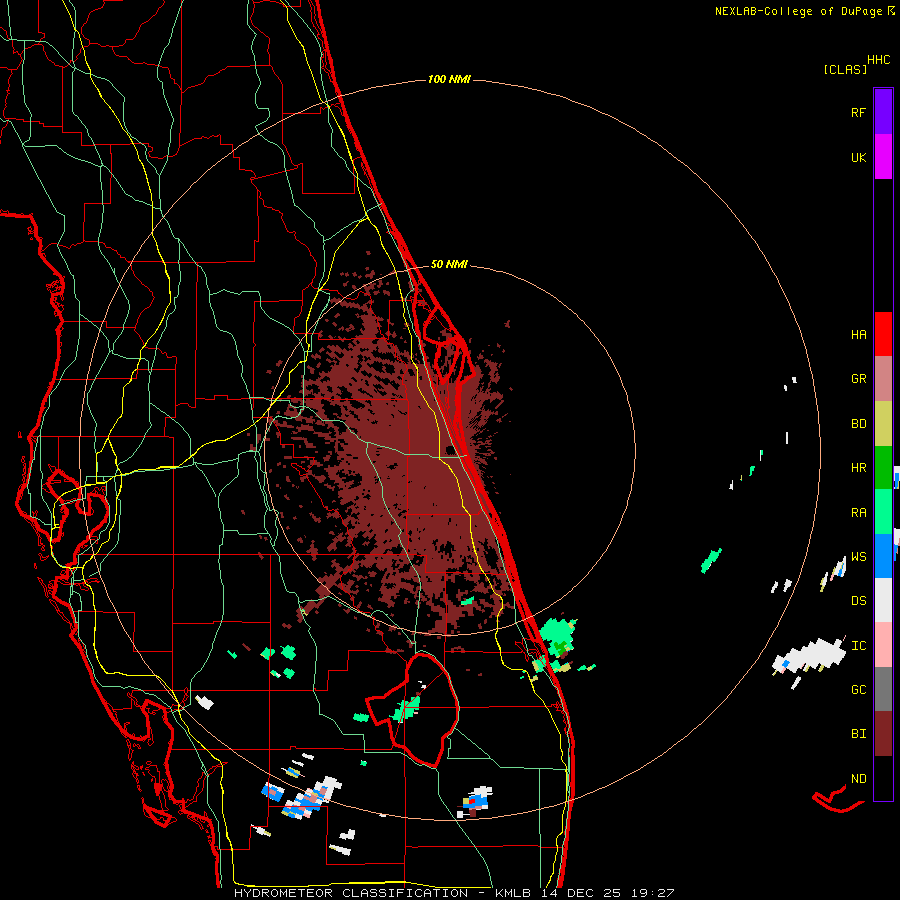Screen dimensions: 900x900
Task: Click the "50 NMI" range ring label
Action: point(449,264)
